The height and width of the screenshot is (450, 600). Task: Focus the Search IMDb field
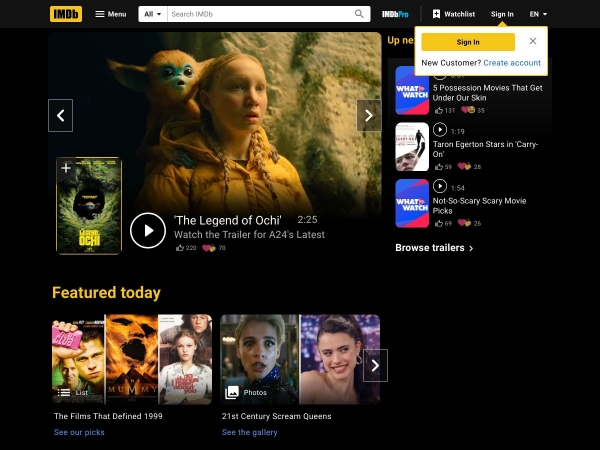click(x=259, y=14)
